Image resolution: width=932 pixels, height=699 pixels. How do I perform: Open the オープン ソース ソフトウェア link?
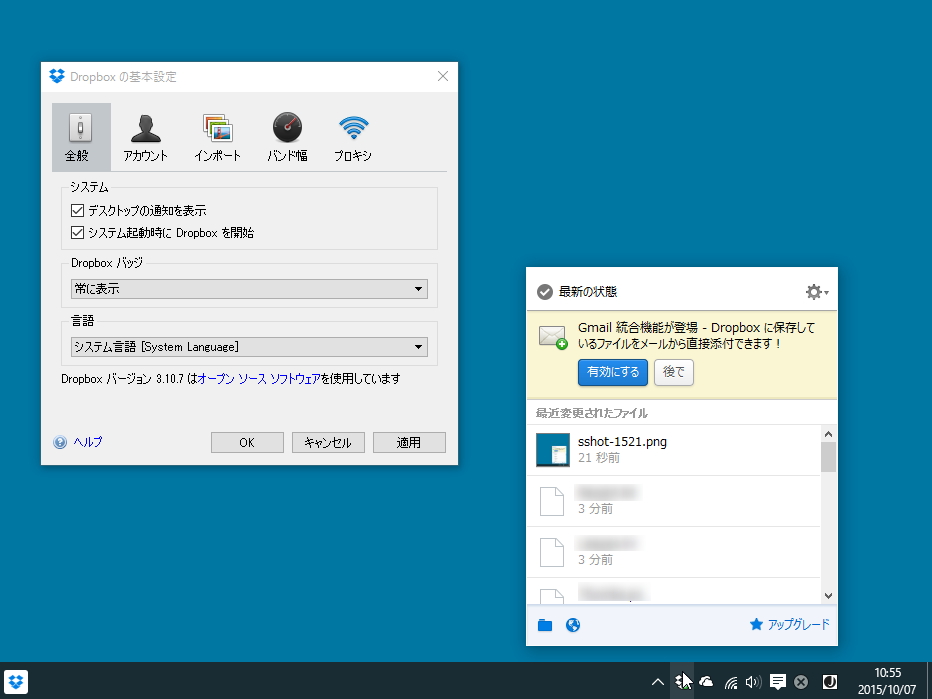(255, 379)
